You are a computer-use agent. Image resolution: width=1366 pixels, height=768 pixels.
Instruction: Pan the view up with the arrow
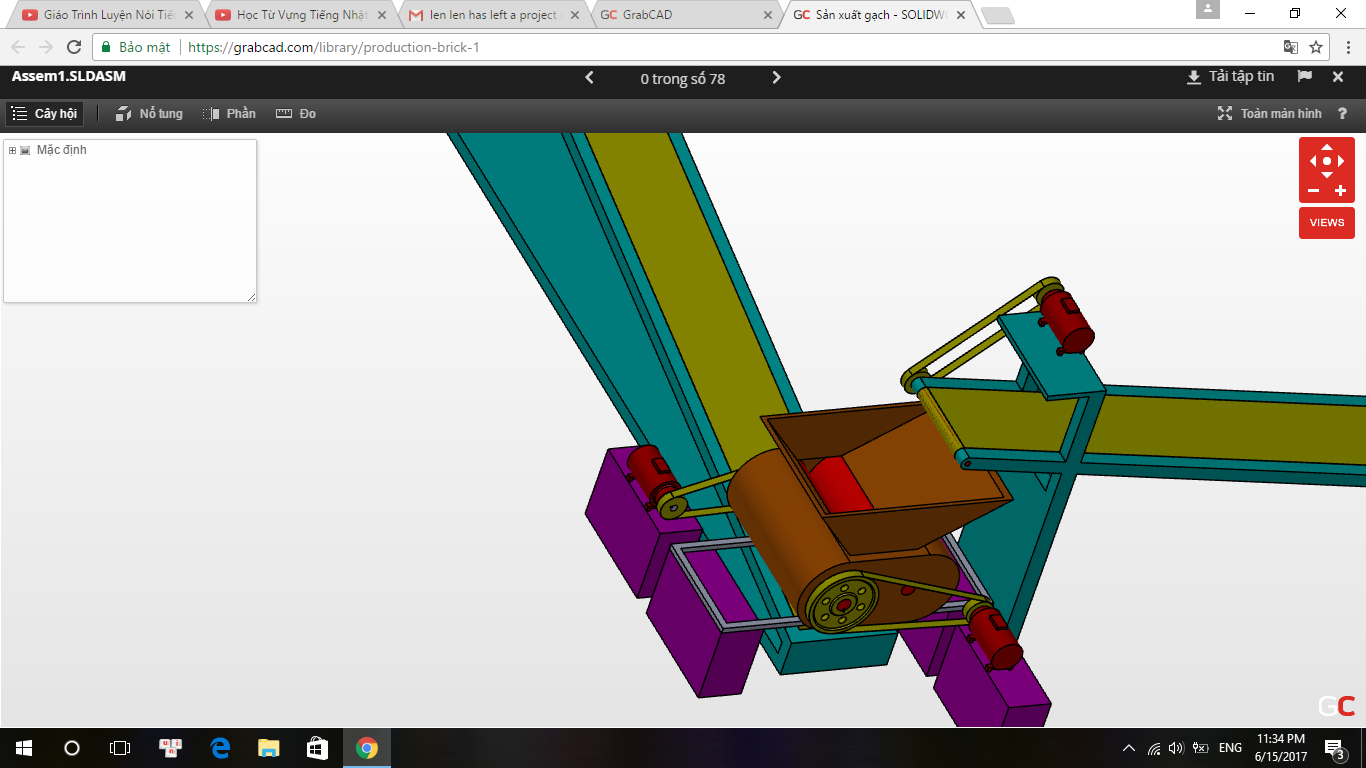click(1327, 146)
